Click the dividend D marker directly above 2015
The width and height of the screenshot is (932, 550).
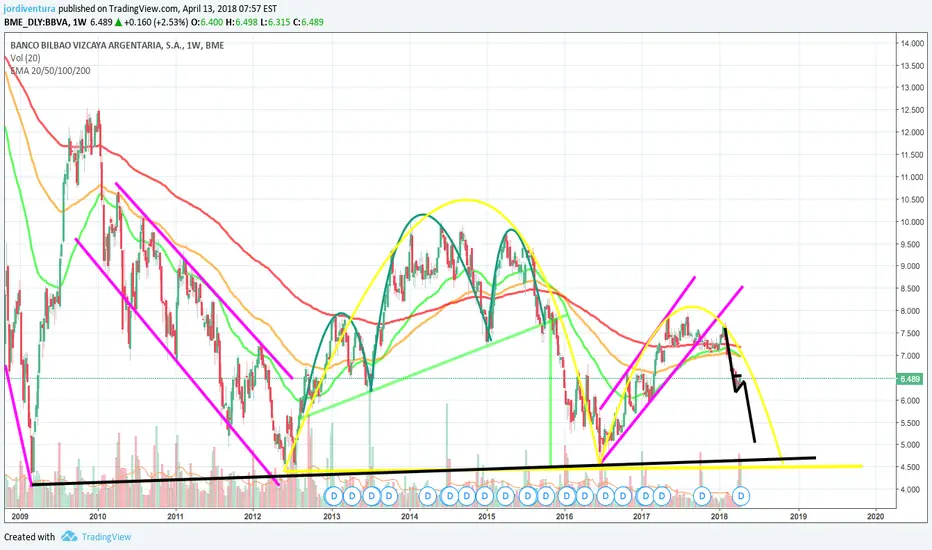click(486, 495)
